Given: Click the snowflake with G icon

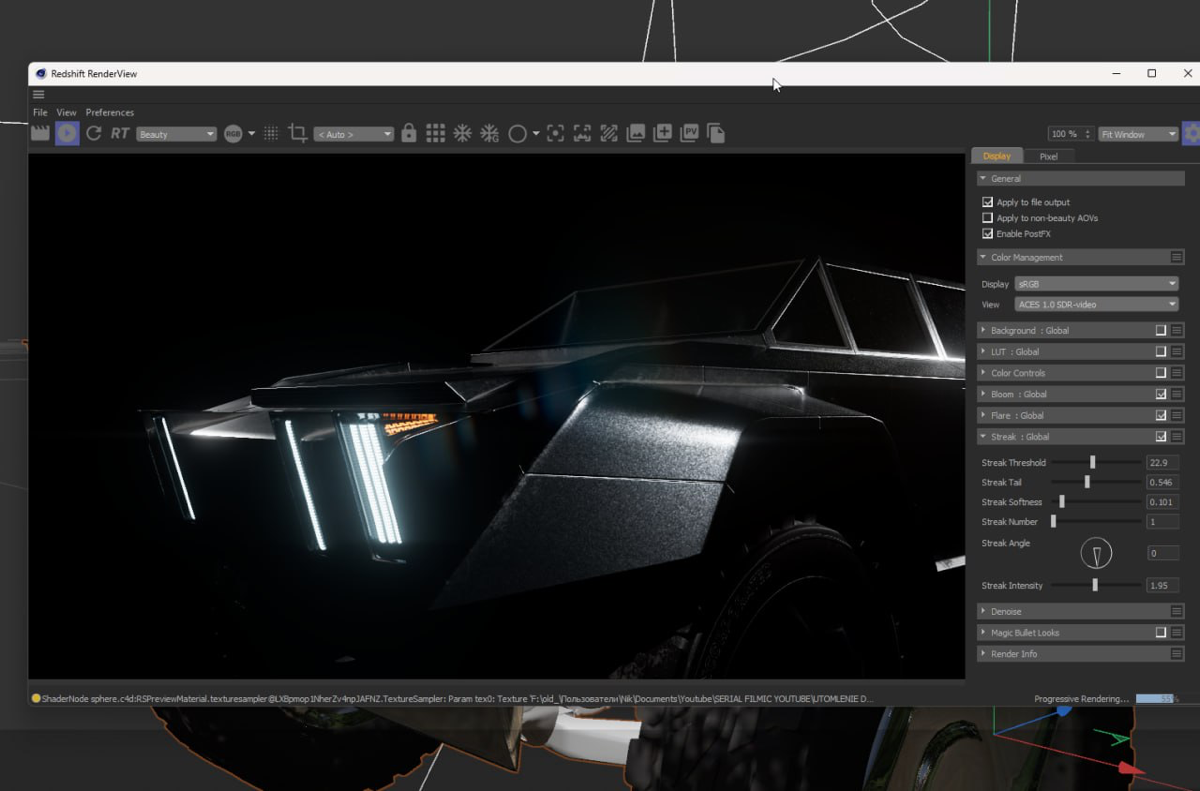Looking at the screenshot, I should point(489,133).
